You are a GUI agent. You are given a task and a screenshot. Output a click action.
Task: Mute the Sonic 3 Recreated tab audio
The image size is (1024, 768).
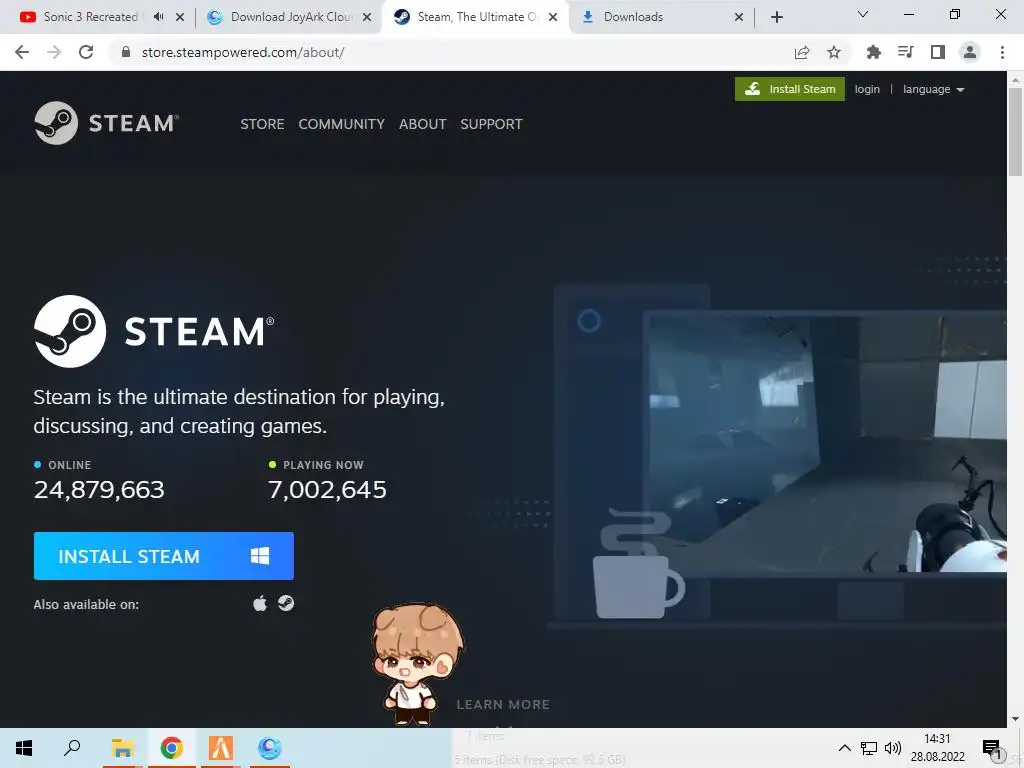point(158,17)
